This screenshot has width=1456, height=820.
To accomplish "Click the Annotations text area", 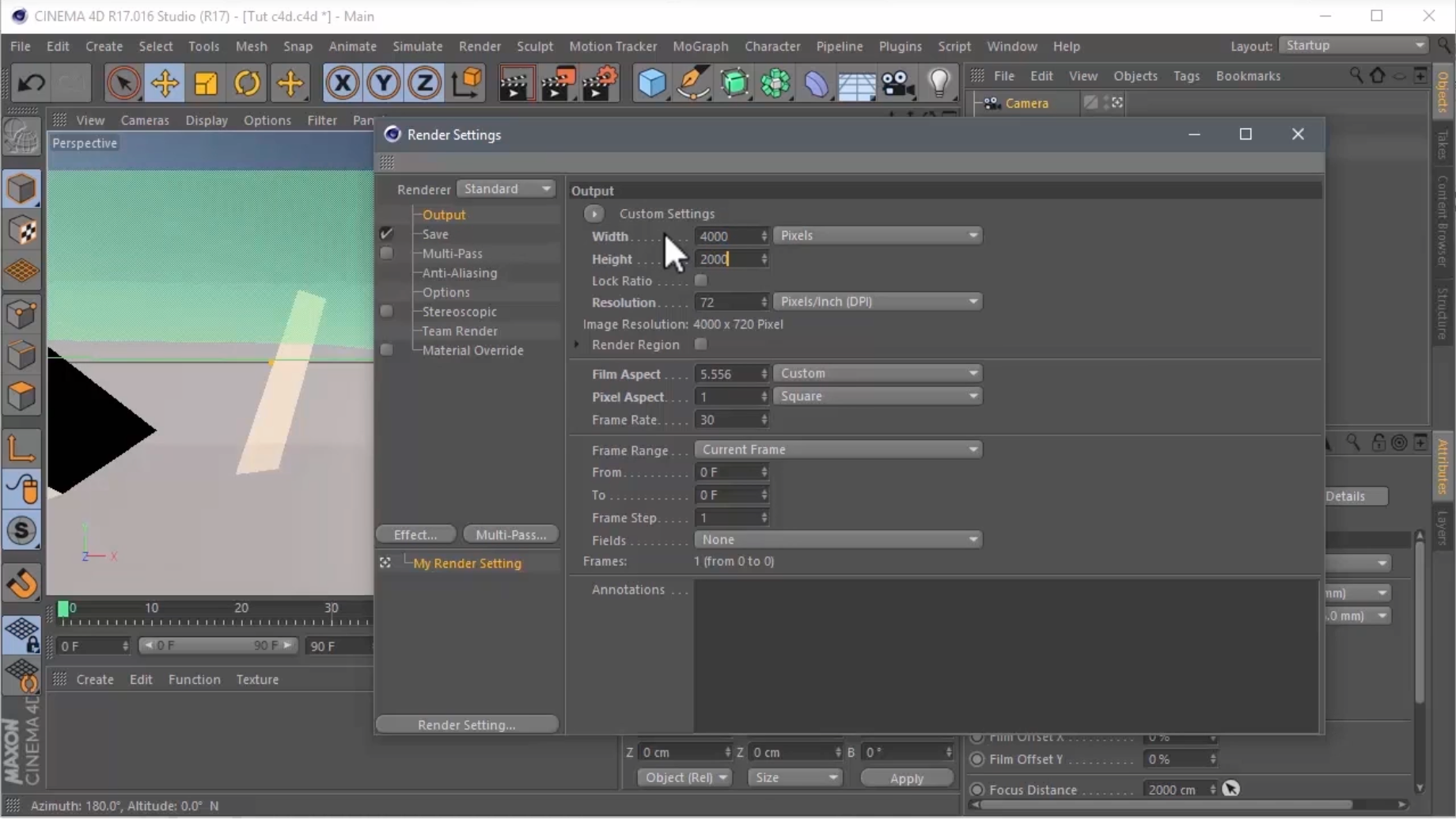I will [x=1006, y=656].
